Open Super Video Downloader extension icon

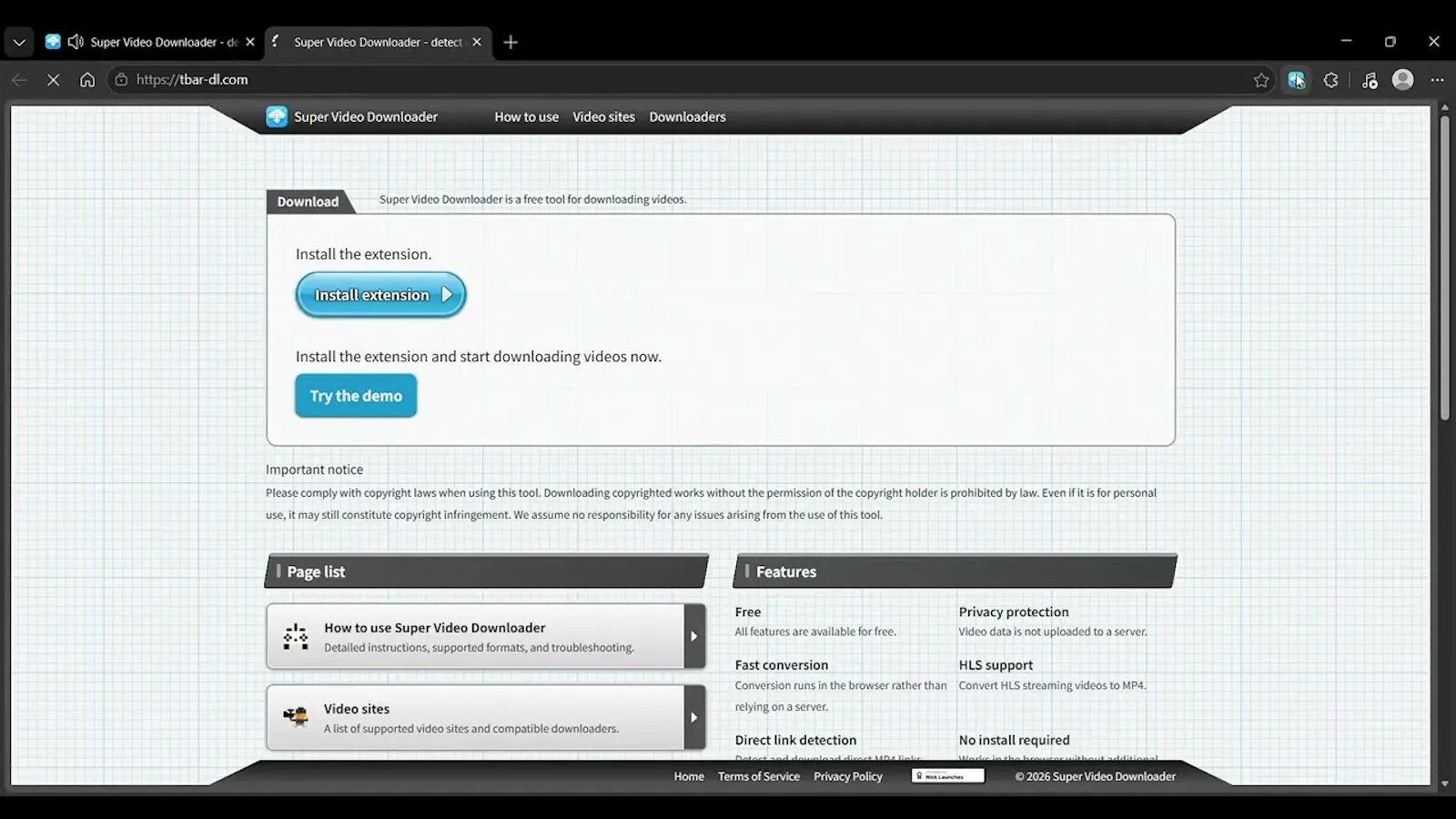click(1297, 80)
